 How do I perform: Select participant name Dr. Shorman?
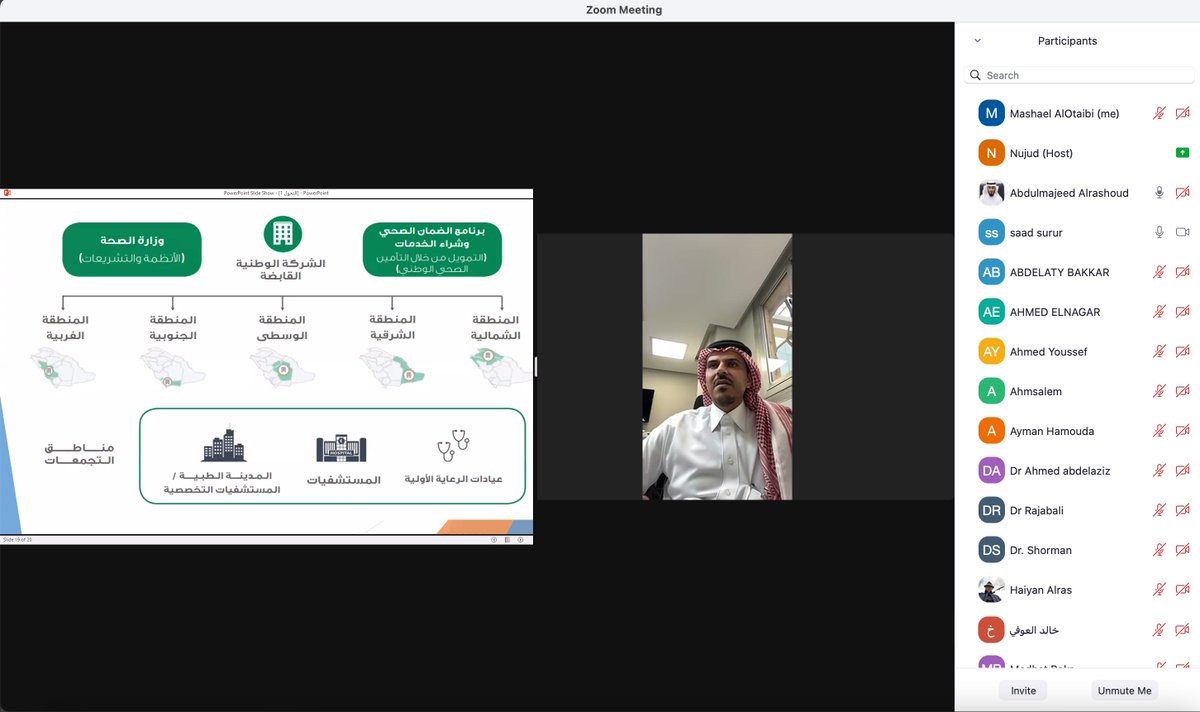tap(1040, 550)
